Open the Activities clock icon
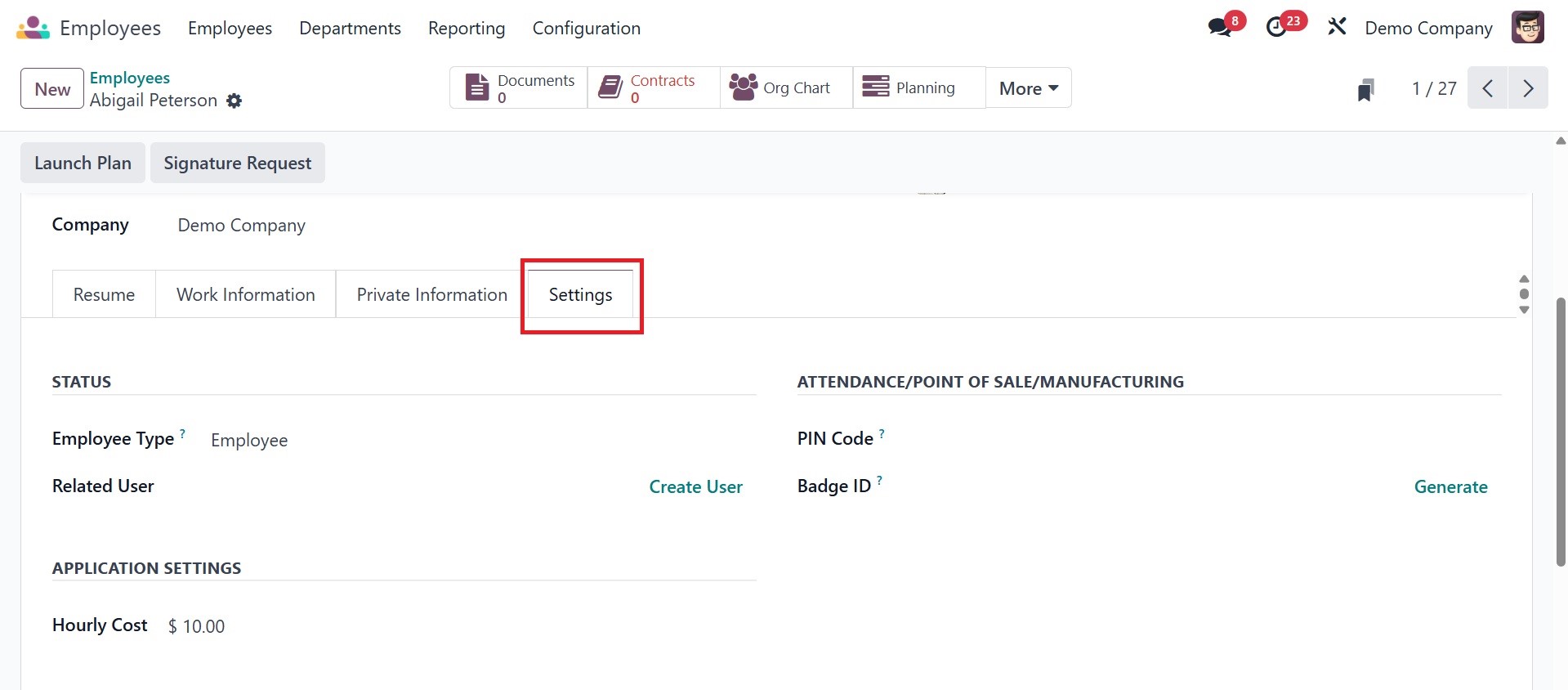This screenshot has height=690, width=1568. tap(1276, 28)
